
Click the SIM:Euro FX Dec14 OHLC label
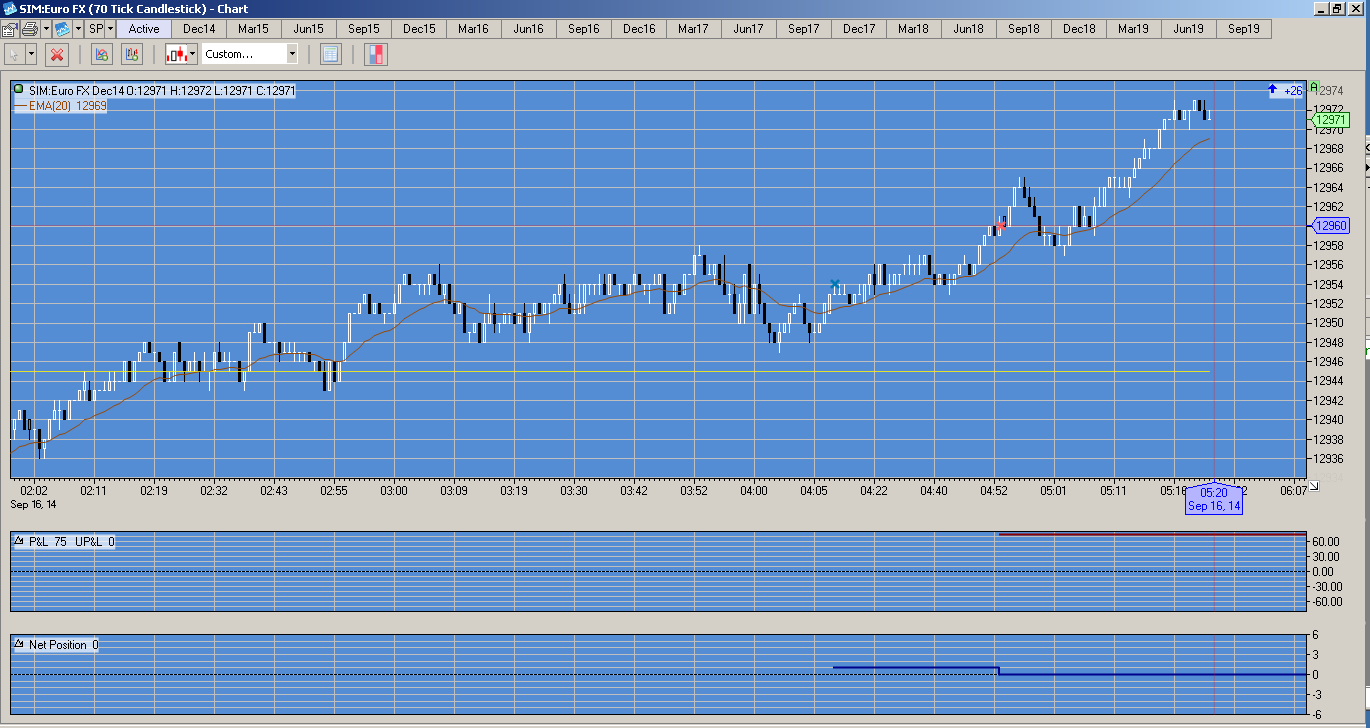coord(162,90)
